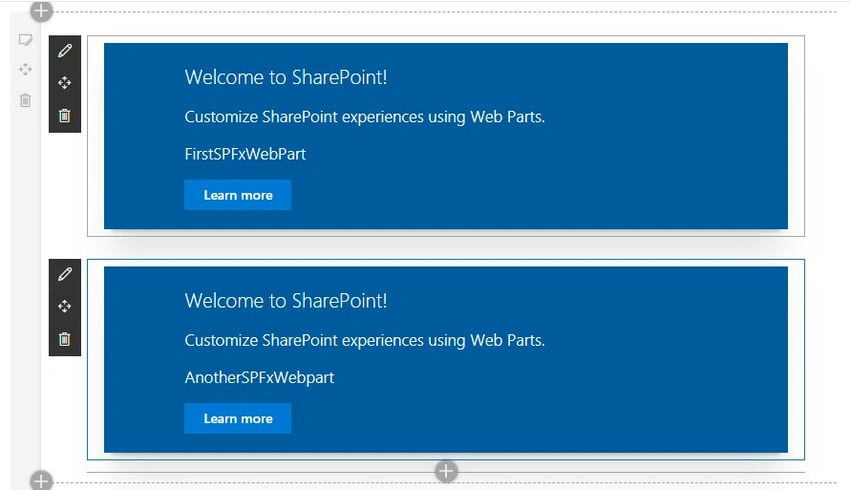This screenshot has width=850, height=490.
Task: Select move icon for FirstSPFxWebPart web part
Action: [65, 83]
